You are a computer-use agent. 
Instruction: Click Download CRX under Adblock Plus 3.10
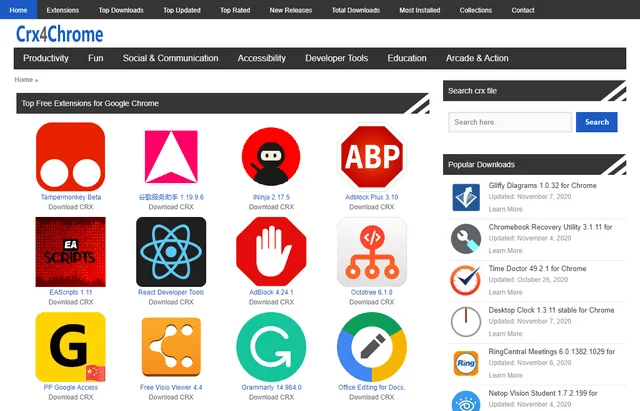[x=371, y=207]
